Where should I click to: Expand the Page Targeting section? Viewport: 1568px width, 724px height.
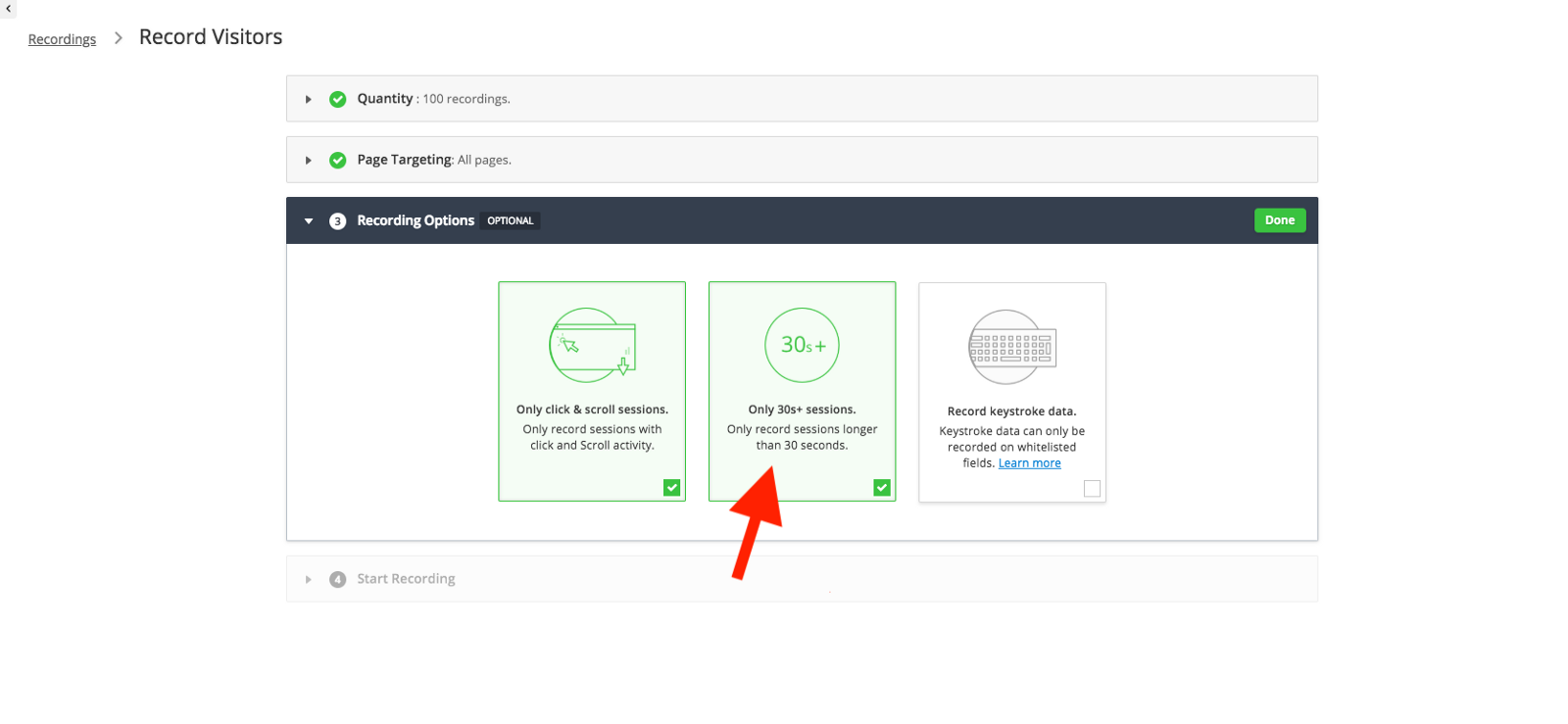(x=309, y=160)
